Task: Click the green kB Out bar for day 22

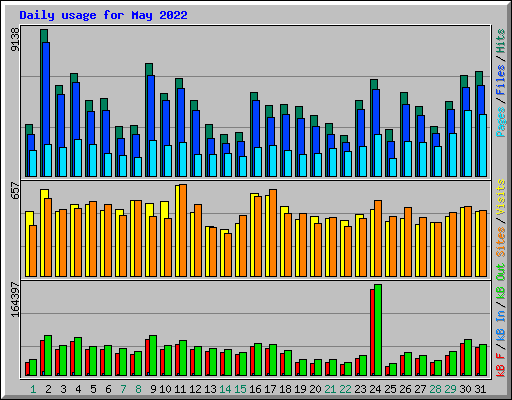Action: [348, 369]
